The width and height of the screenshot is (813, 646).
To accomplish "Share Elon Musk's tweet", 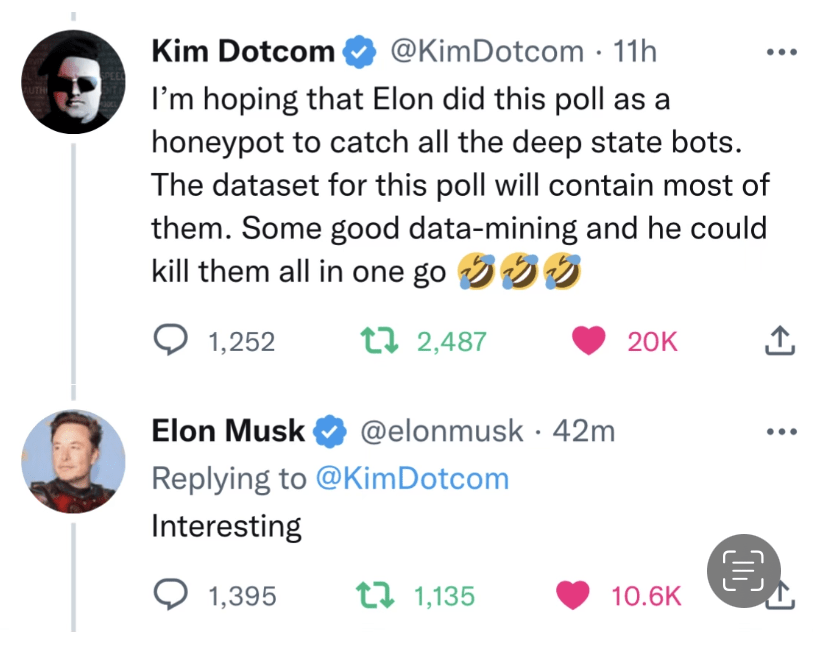I will click(782, 598).
